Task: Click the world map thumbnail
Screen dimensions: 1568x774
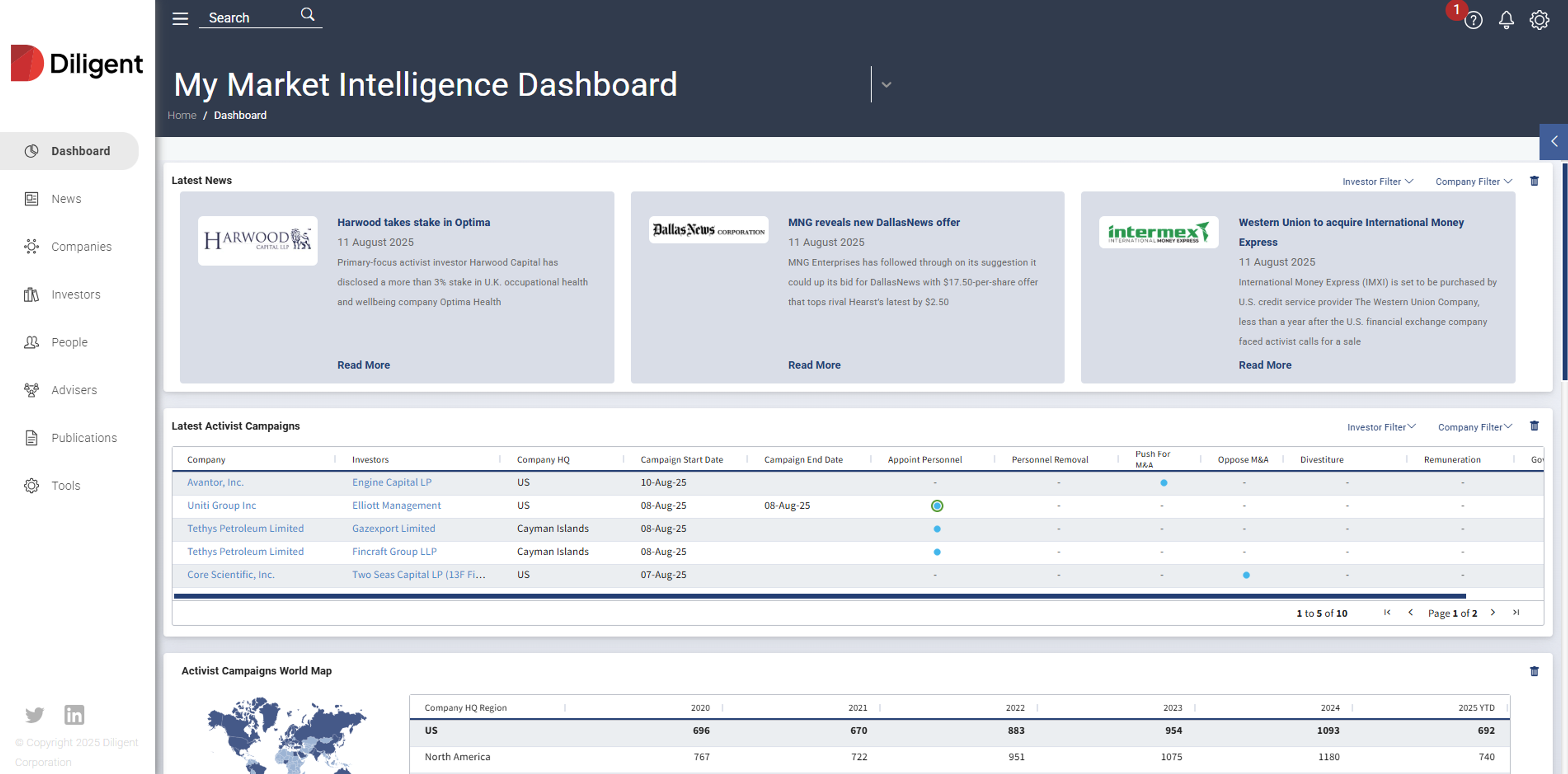Action: pos(287,735)
